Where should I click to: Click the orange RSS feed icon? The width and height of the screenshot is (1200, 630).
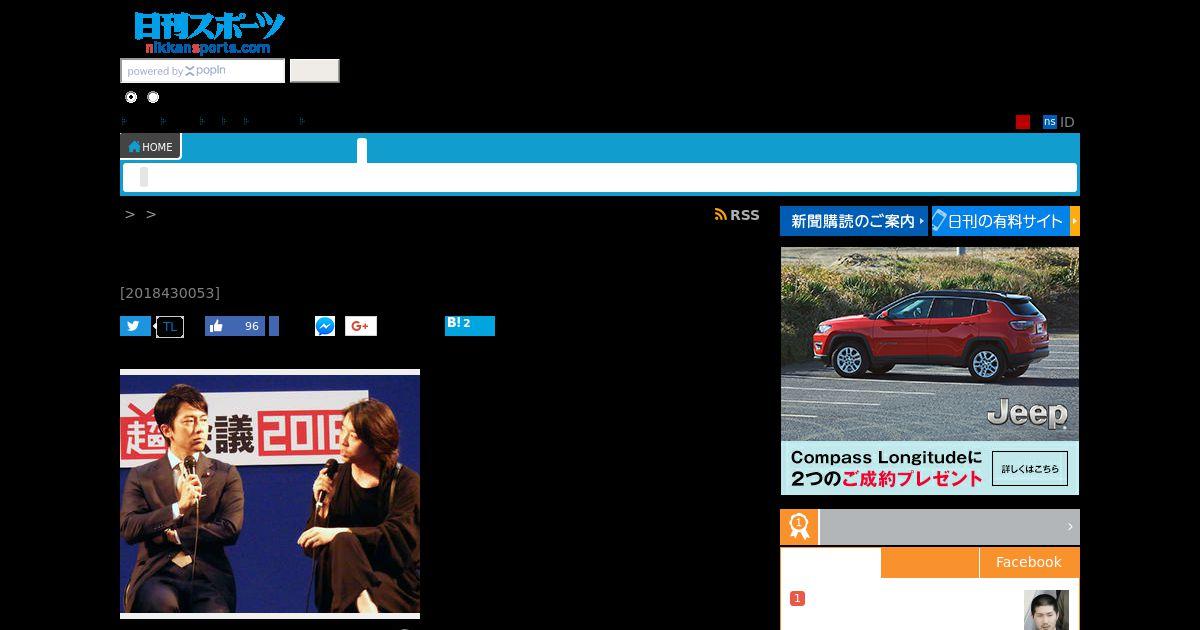720,215
